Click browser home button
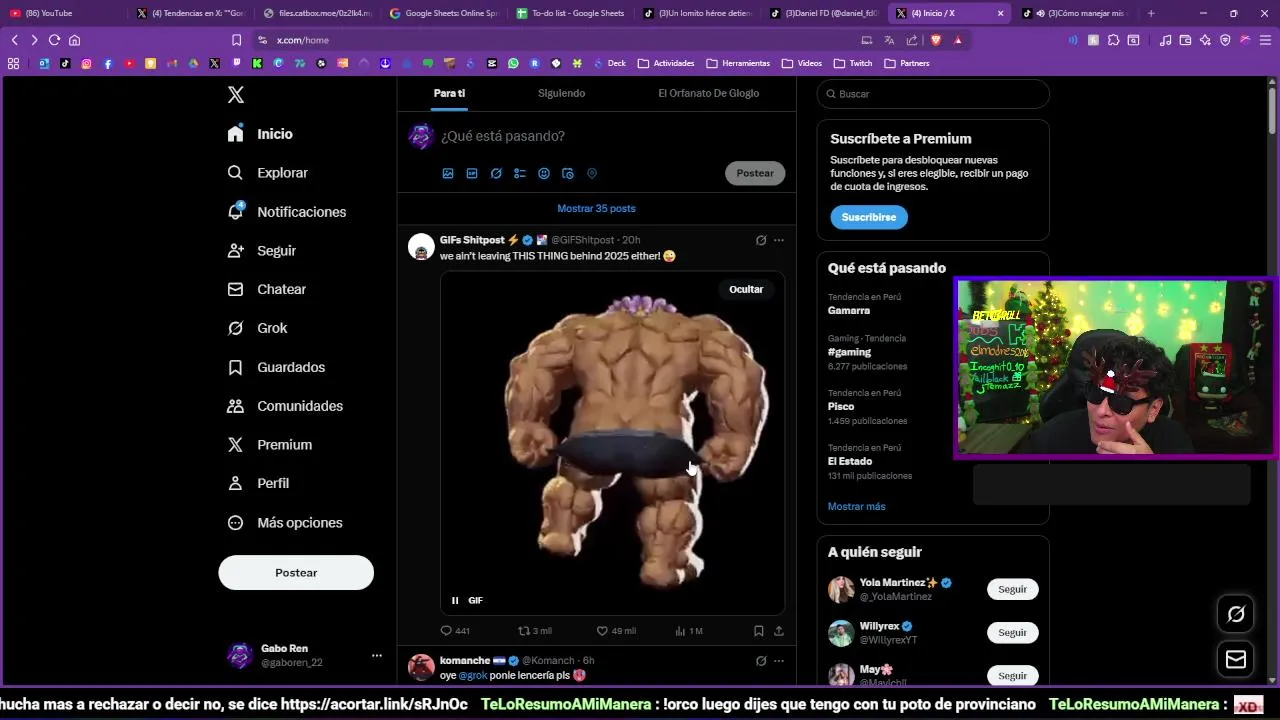 (74, 40)
